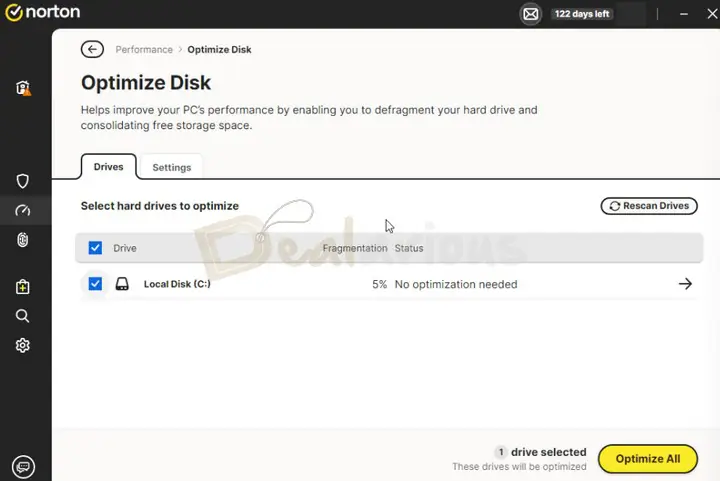Image resolution: width=720 pixels, height=481 pixels.
Task: Click the Drive column header label
Action: (125, 248)
